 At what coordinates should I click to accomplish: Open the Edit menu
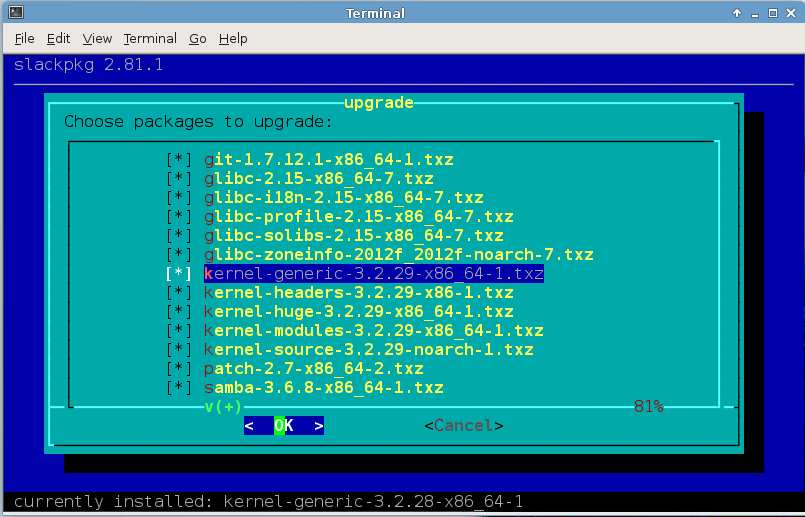click(58, 39)
